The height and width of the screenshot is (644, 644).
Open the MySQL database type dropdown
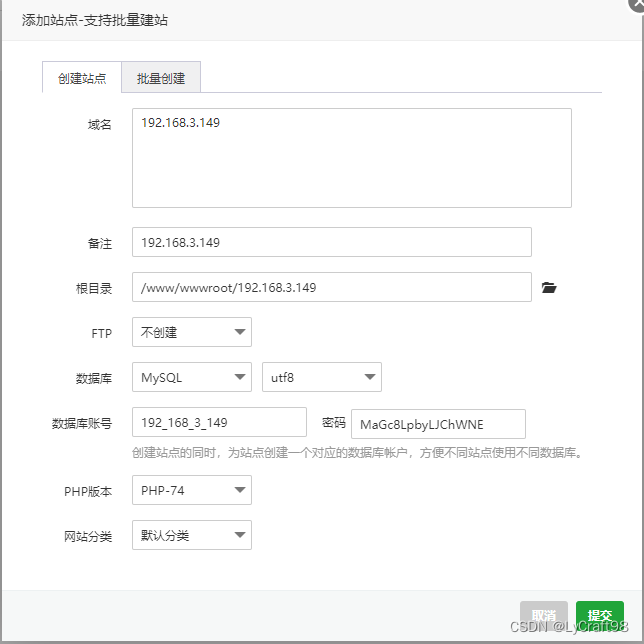click(x=192, y=377)
